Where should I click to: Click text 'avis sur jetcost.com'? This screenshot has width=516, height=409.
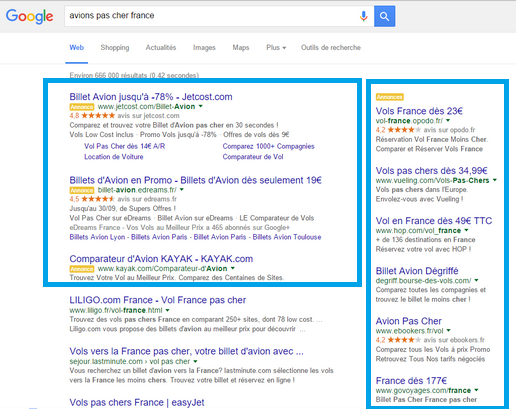click(x=148, y=116)
